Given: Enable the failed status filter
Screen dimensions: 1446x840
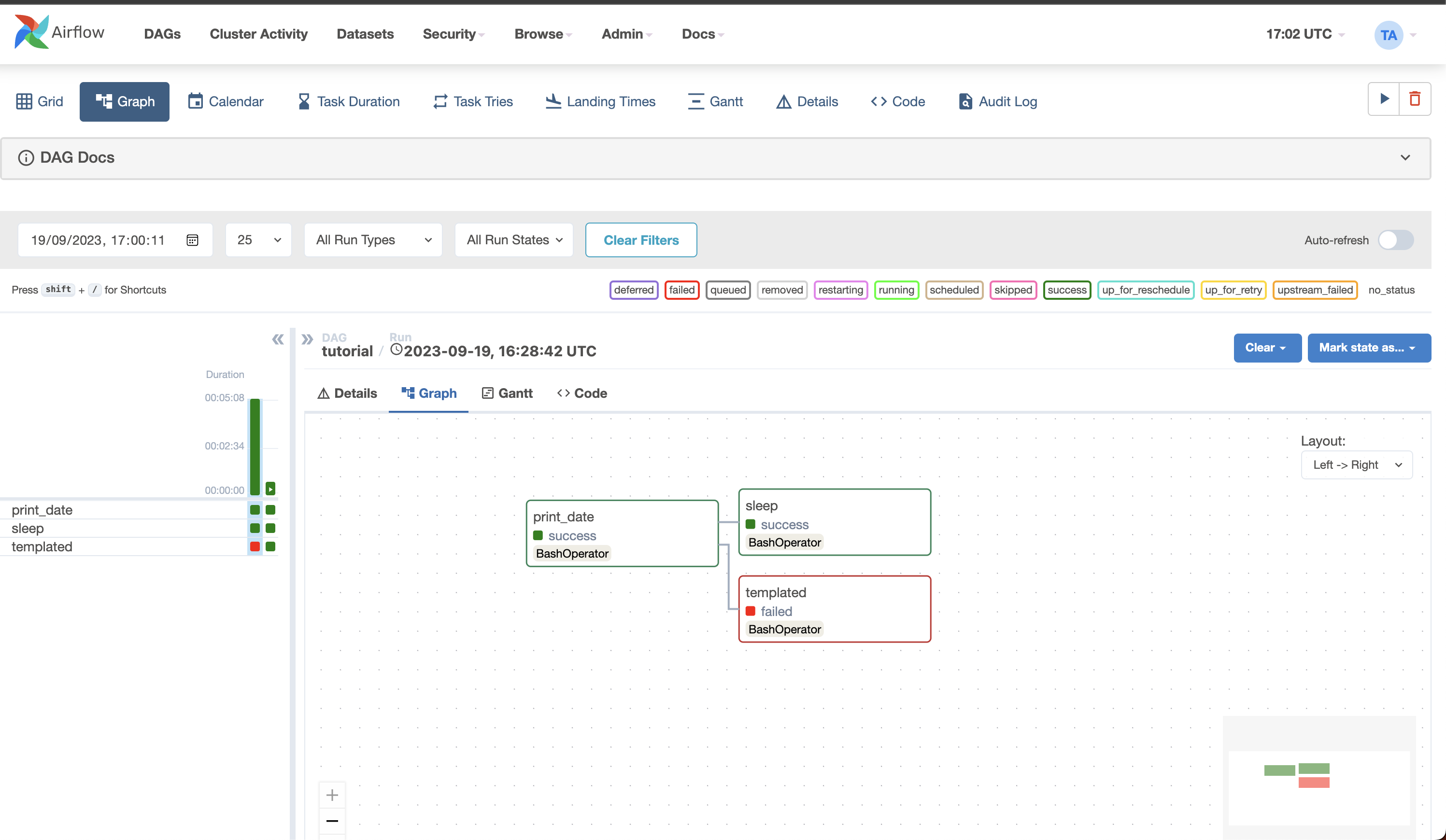Looking at the screenshot, I should 681,289.
